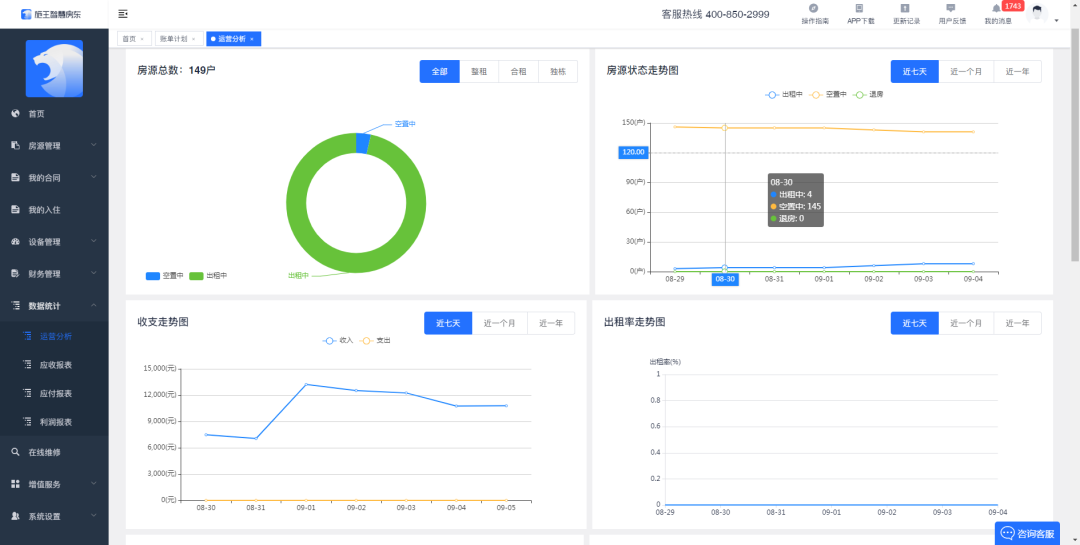Choose 近一年 for 收支走势图

coord(551,323)
